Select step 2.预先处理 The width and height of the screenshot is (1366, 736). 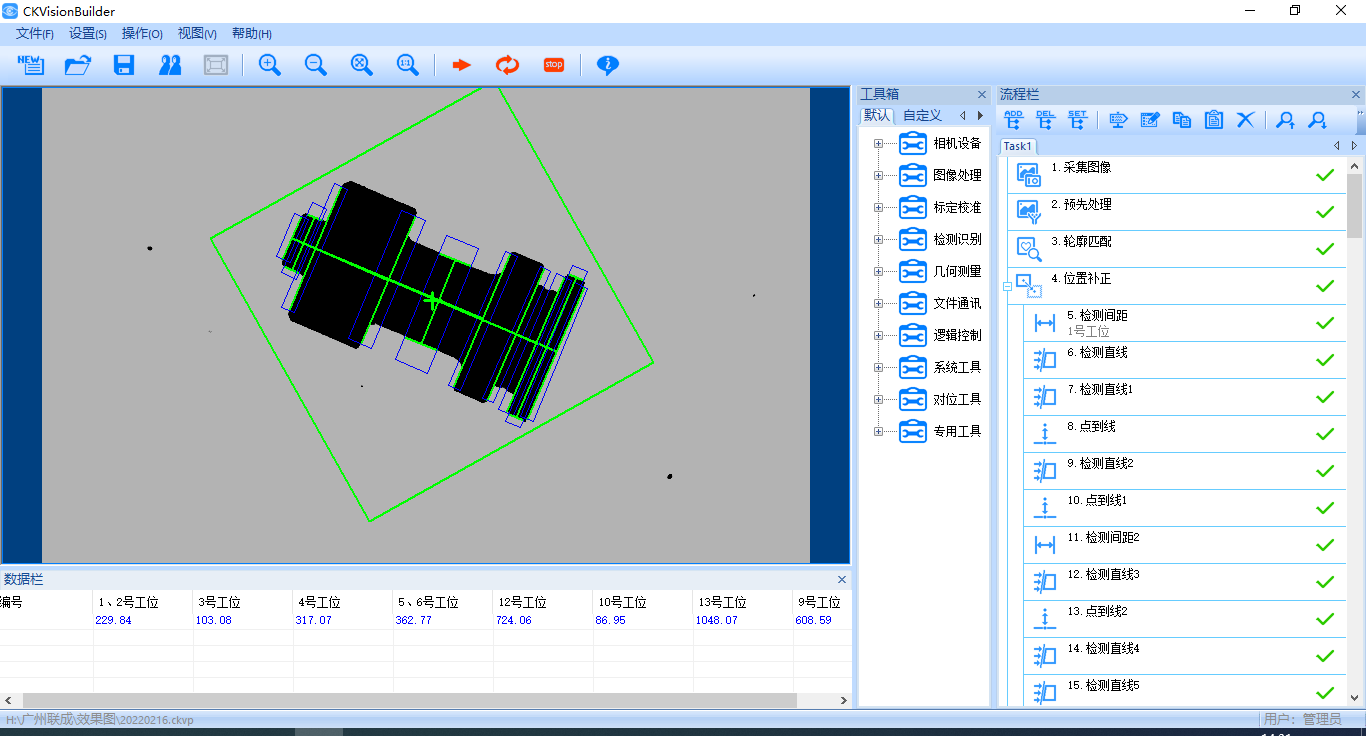(1176, 212)
